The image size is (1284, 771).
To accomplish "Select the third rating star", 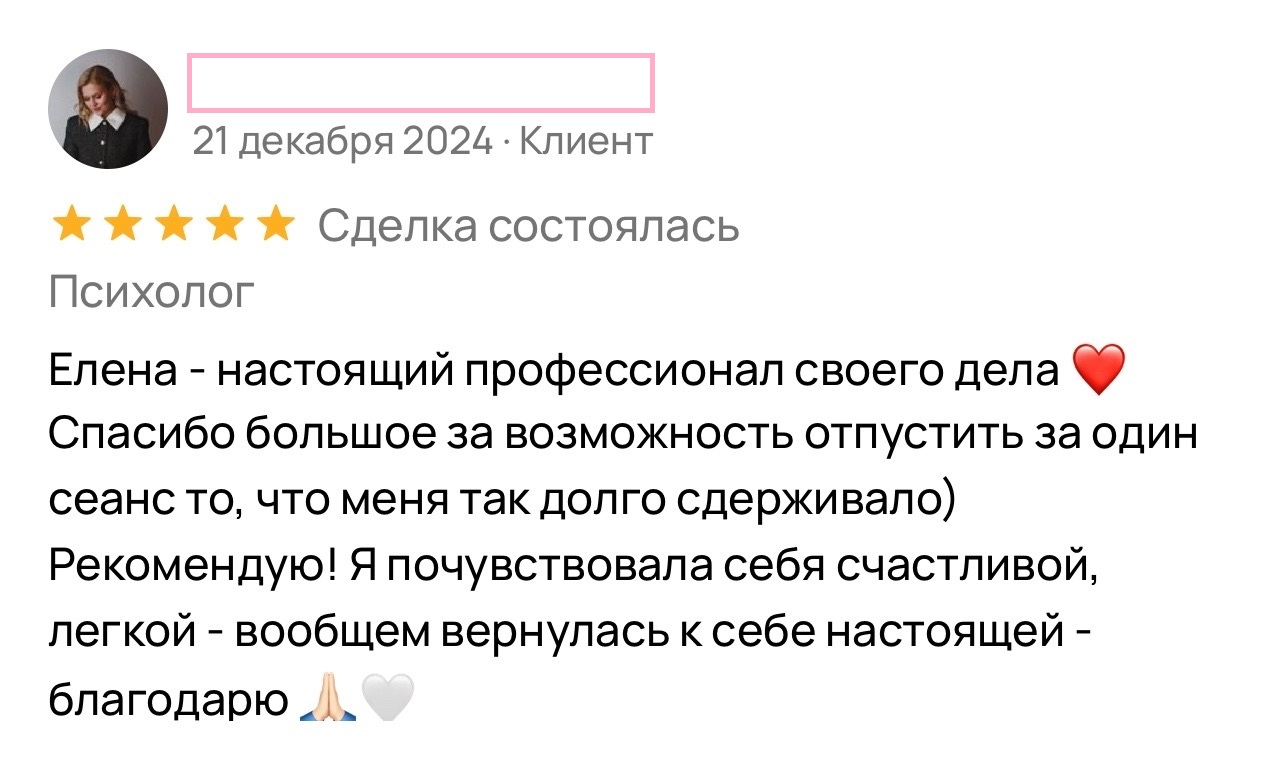I will (173, 227).
